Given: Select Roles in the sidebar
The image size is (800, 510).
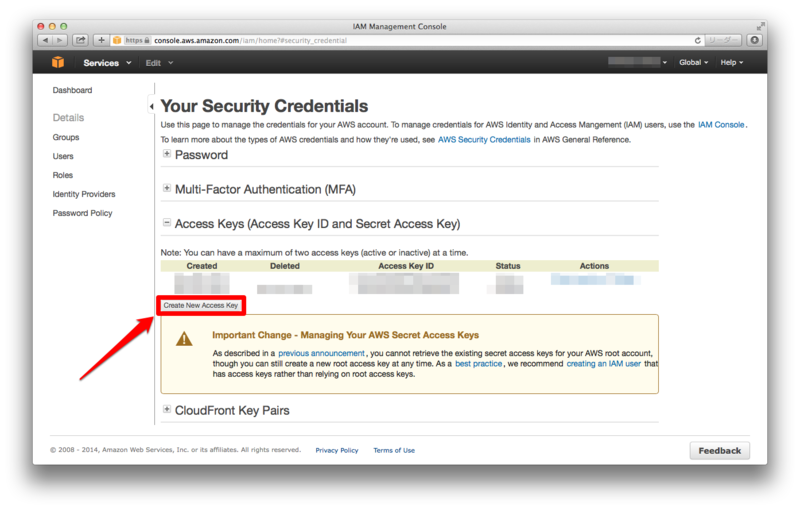Looking at the screenshot, I should [x=63, y=175].
